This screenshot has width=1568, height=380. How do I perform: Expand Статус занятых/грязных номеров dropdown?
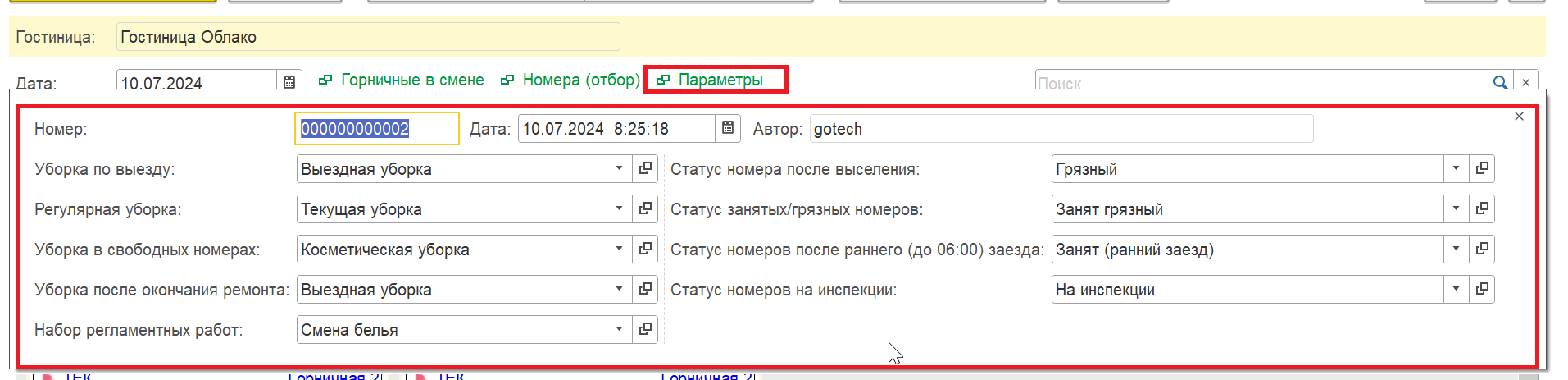pos(1456,208)
